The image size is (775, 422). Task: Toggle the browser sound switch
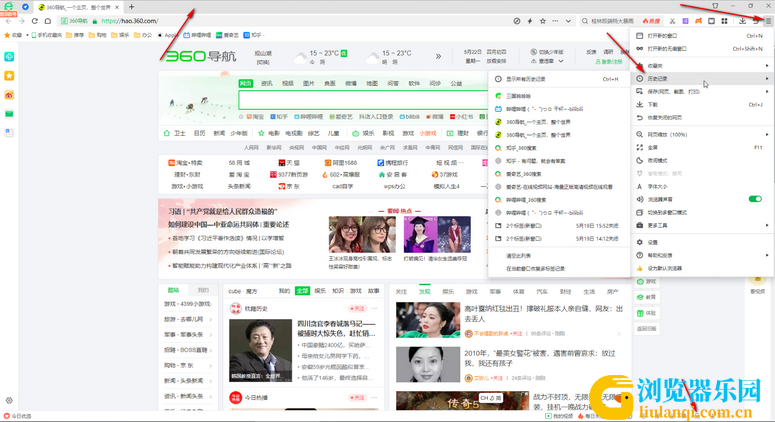(x=755, y=199)
